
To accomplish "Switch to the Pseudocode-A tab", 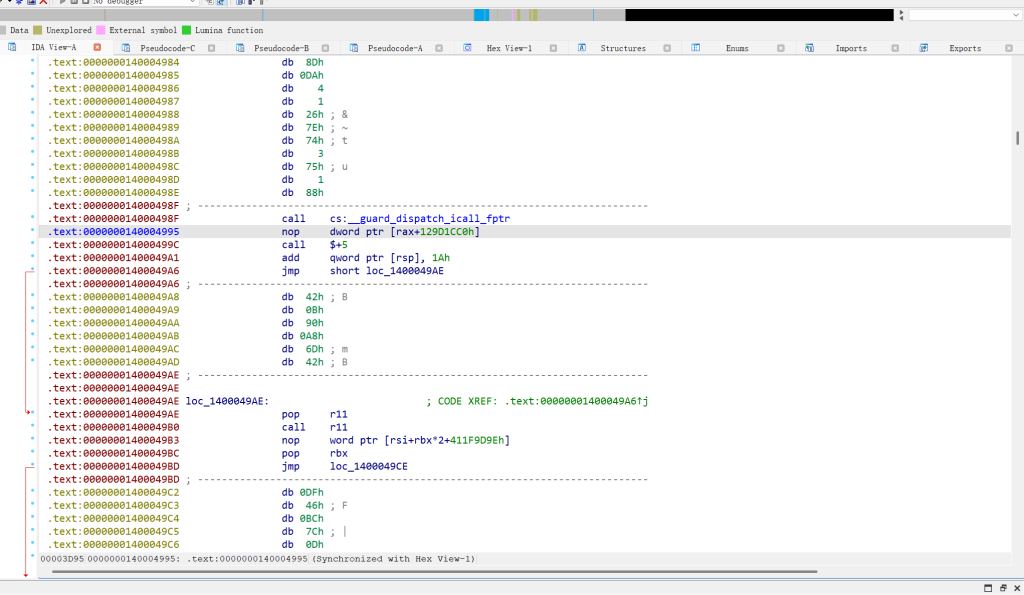I will click(395, 48).
